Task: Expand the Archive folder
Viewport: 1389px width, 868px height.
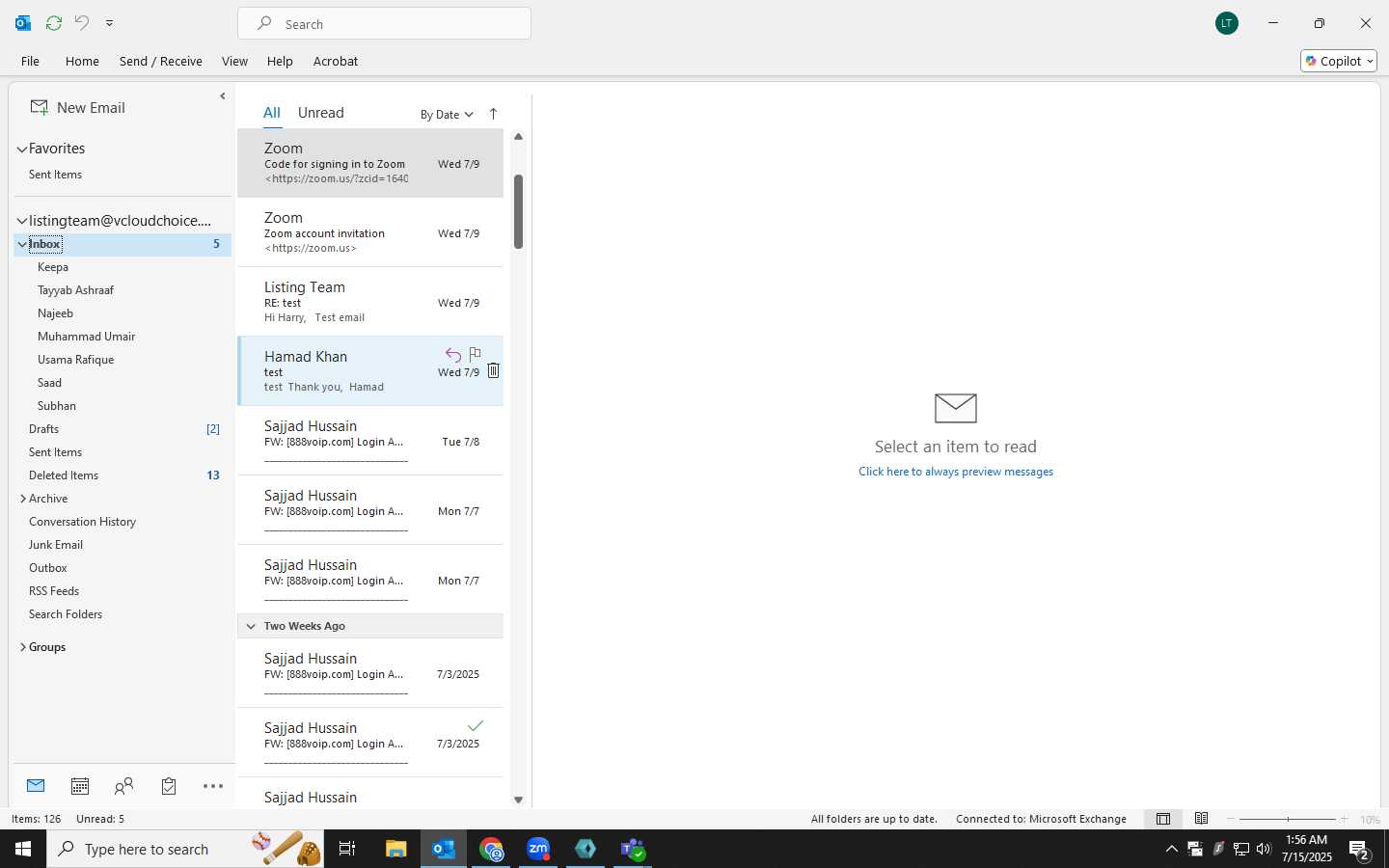Action: pos(22,499)
